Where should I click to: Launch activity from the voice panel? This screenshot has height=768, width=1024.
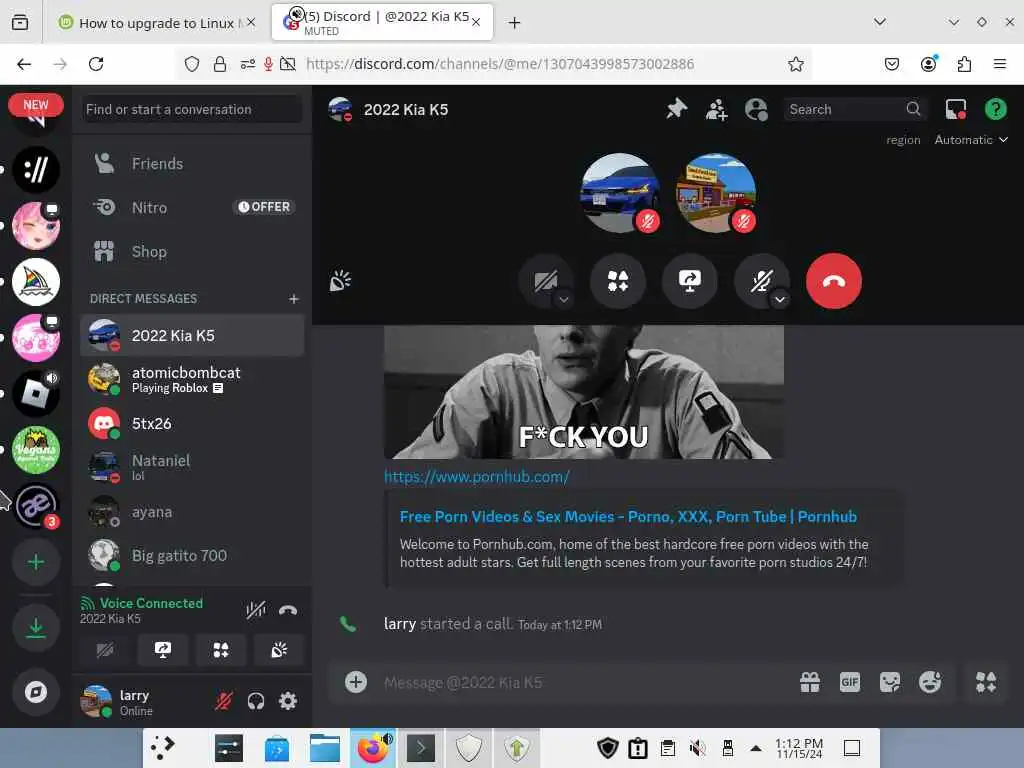(x=221, y=650)
